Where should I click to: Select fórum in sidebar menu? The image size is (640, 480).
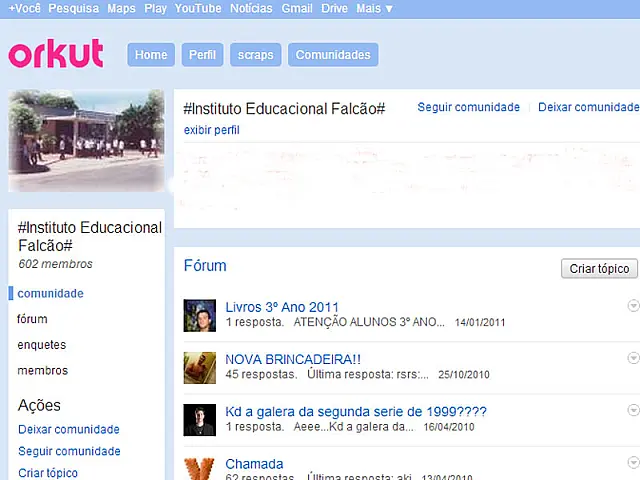[32, 319]
